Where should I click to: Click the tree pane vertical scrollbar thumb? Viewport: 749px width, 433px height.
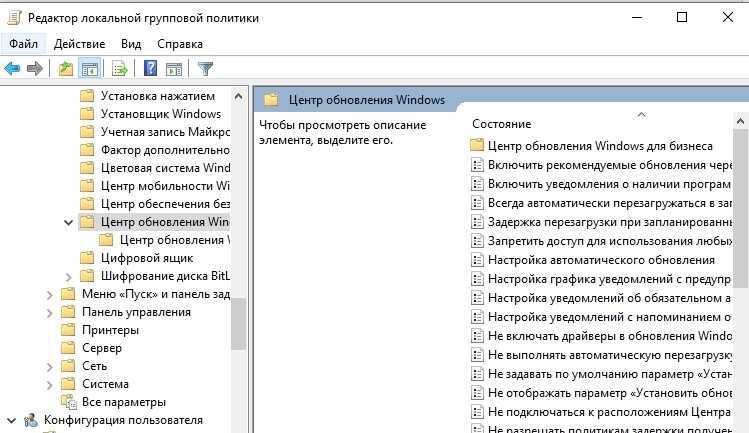[238, 324]
